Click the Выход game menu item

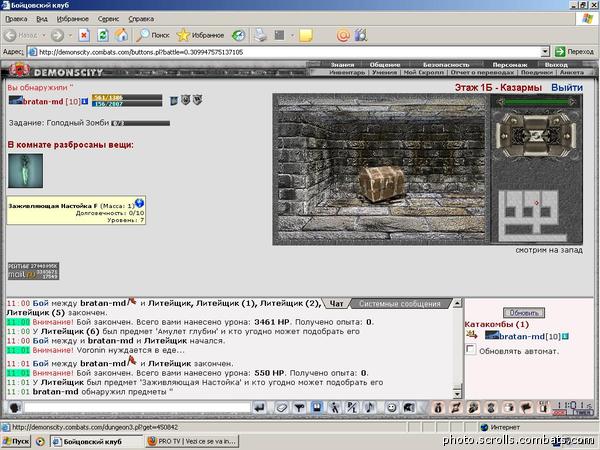[556, 65]
